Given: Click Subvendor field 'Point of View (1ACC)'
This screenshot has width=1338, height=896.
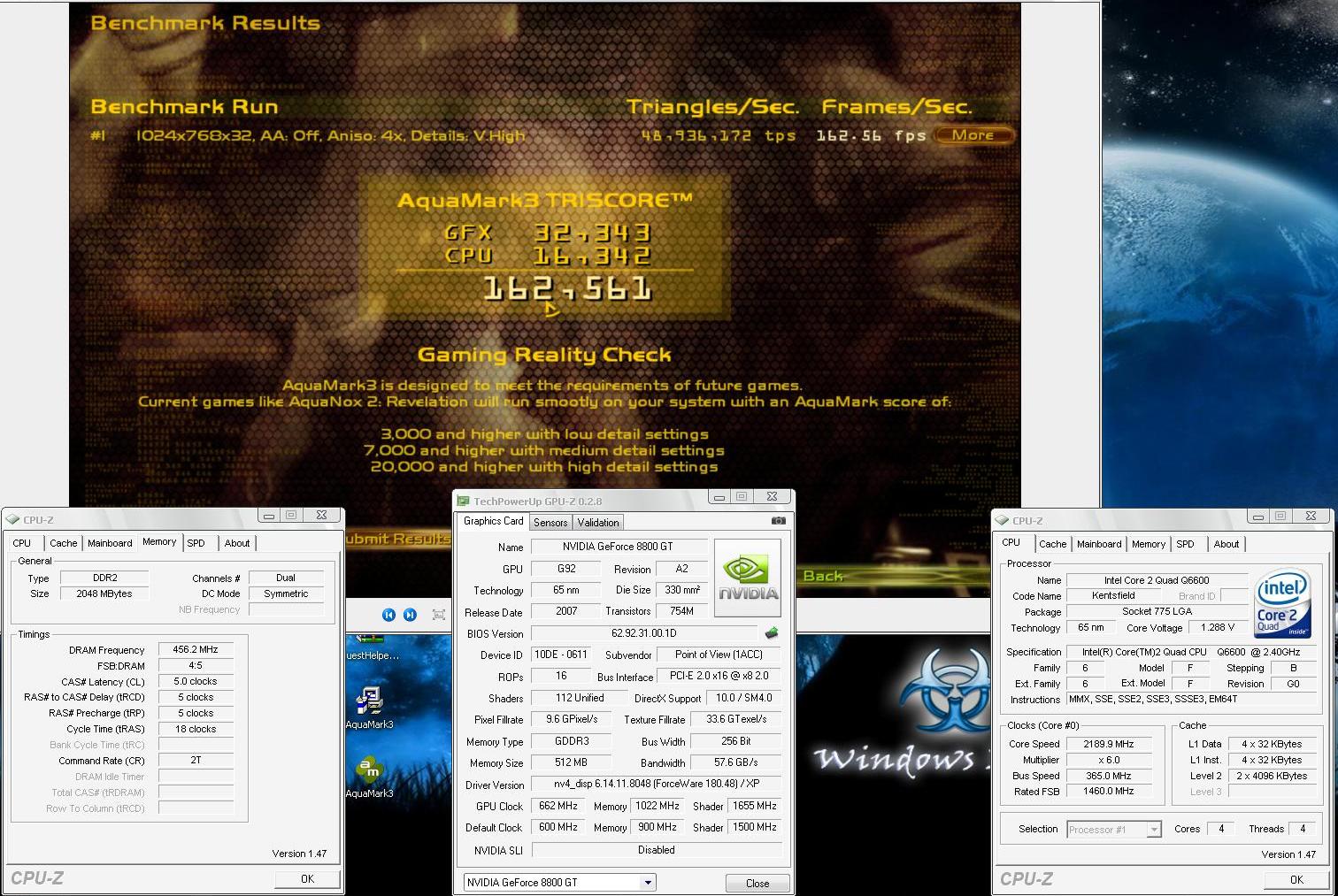Looking at the screenshot, I should pos(719,655).
